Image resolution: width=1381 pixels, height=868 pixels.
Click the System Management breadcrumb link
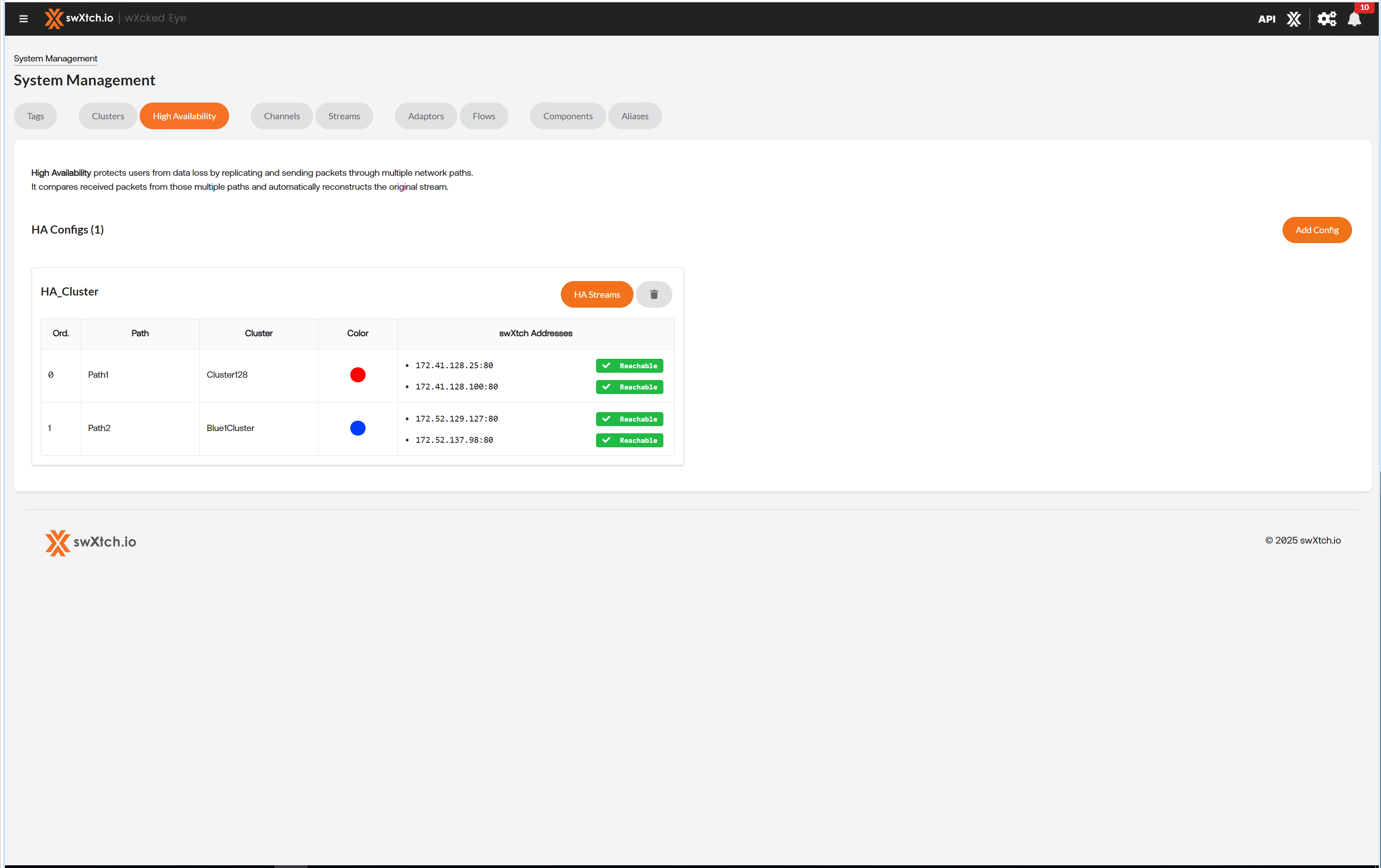point(56,58)
